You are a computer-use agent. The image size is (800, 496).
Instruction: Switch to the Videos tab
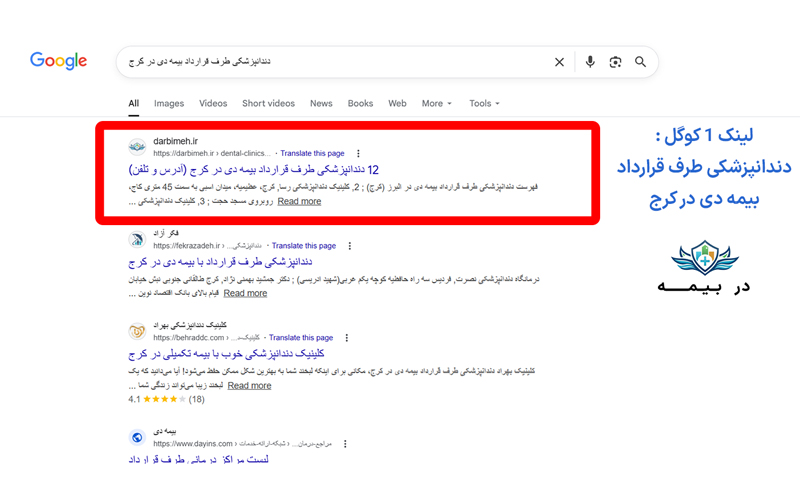pos(213,104)
